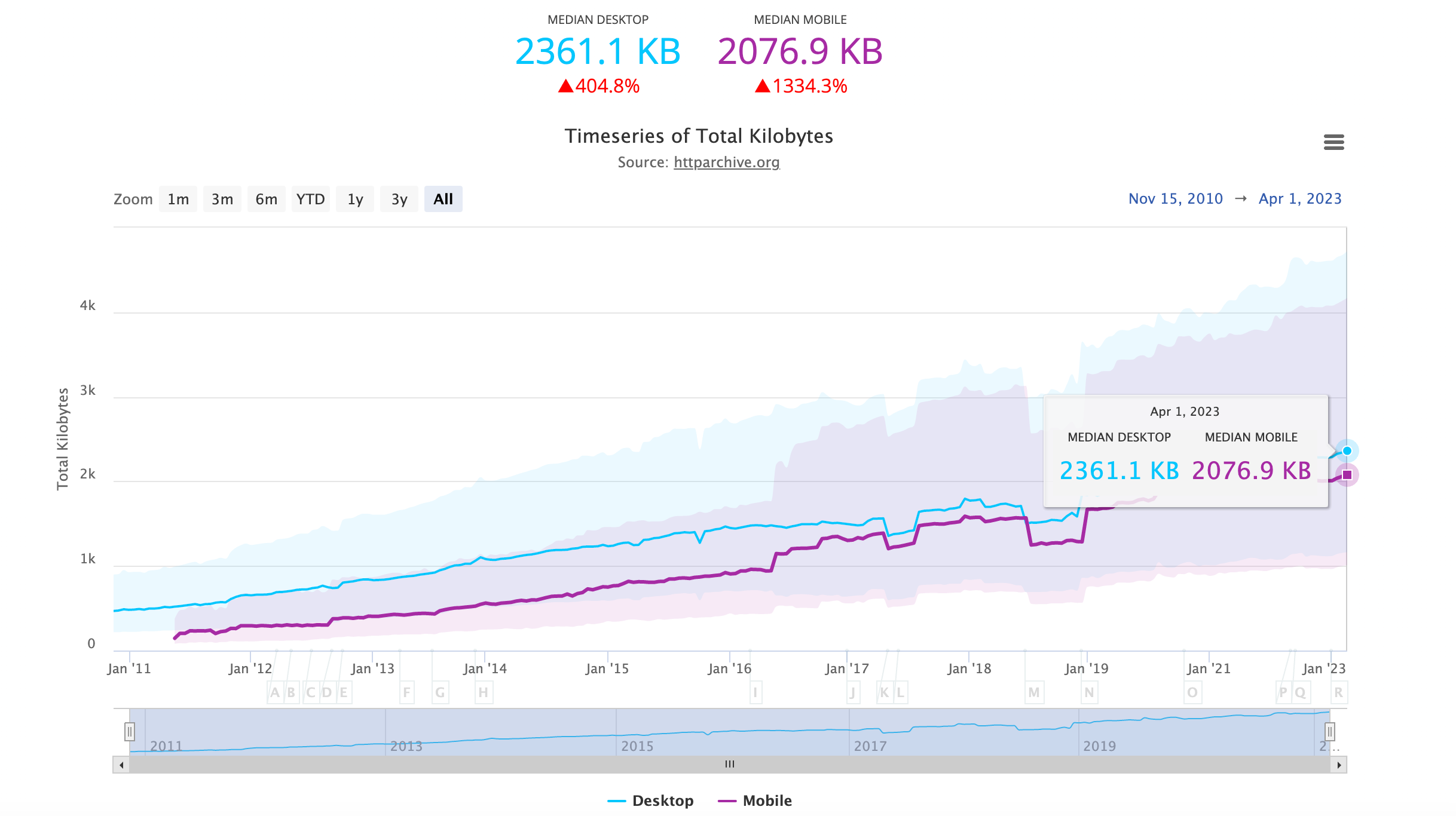Click the flag marker G on the timeline
The height and width of the screenshot is (816, 1456).
440,692
